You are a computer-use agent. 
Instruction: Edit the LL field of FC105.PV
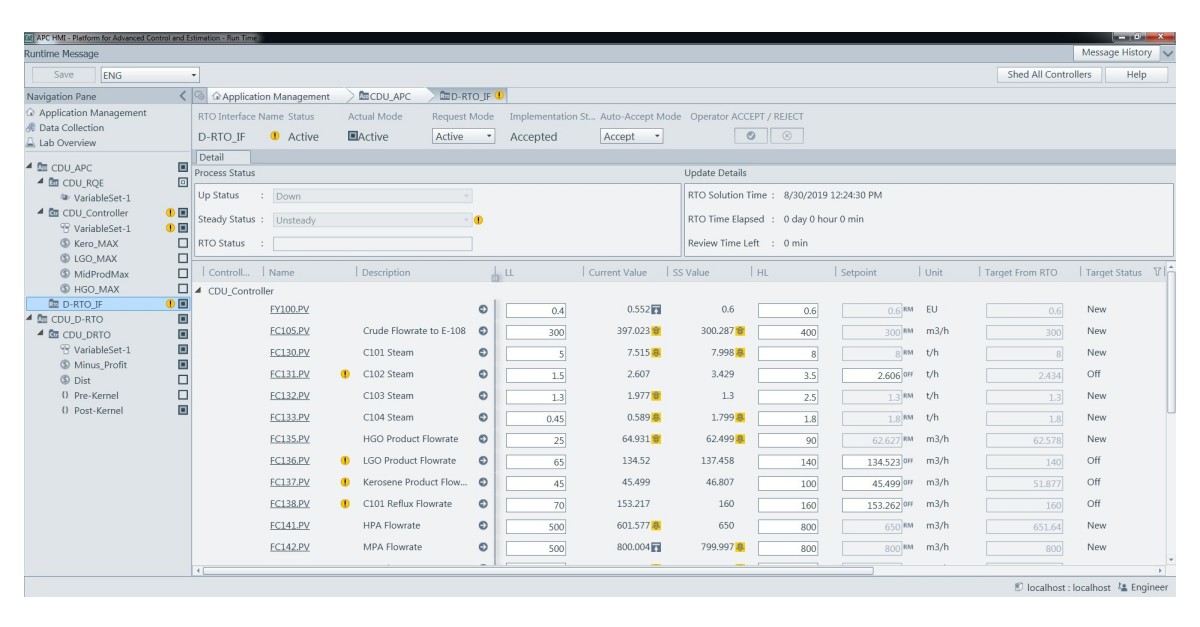(537, 332)
